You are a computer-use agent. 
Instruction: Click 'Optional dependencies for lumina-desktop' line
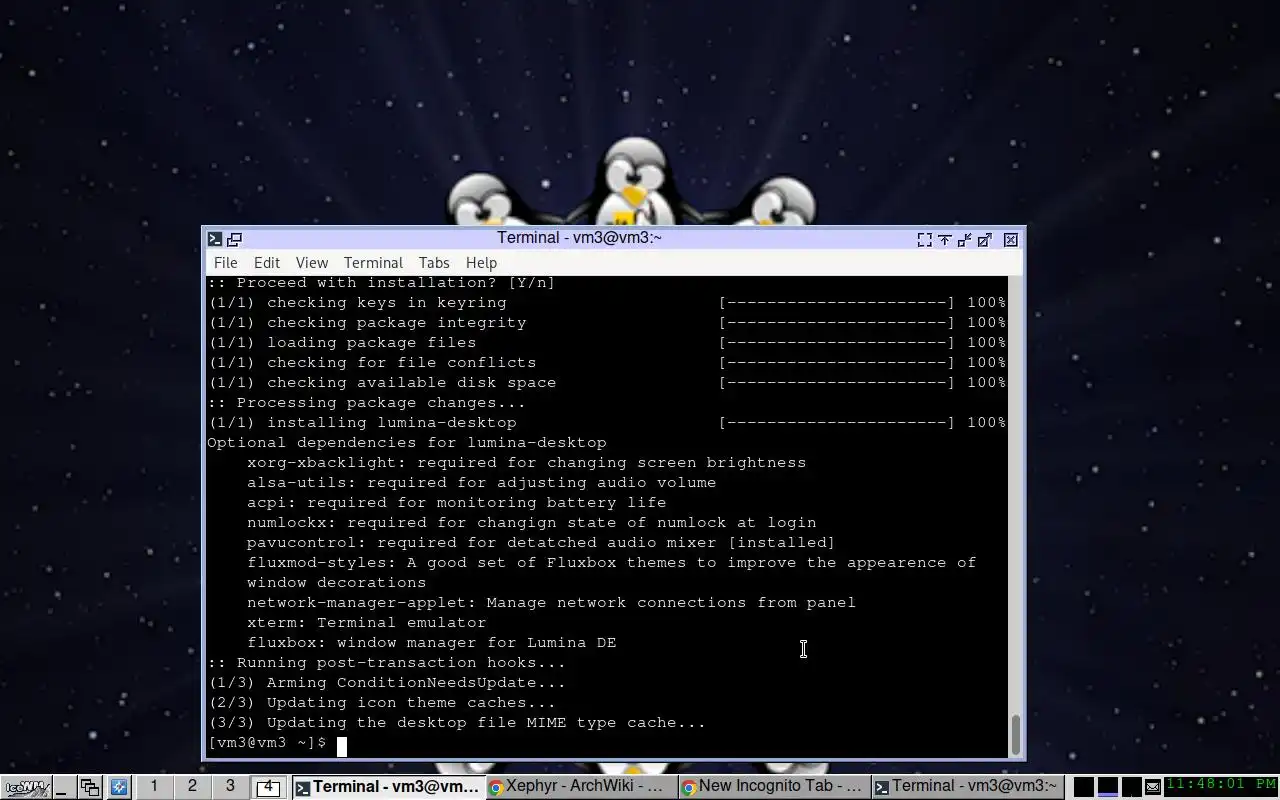coord(407,443)
